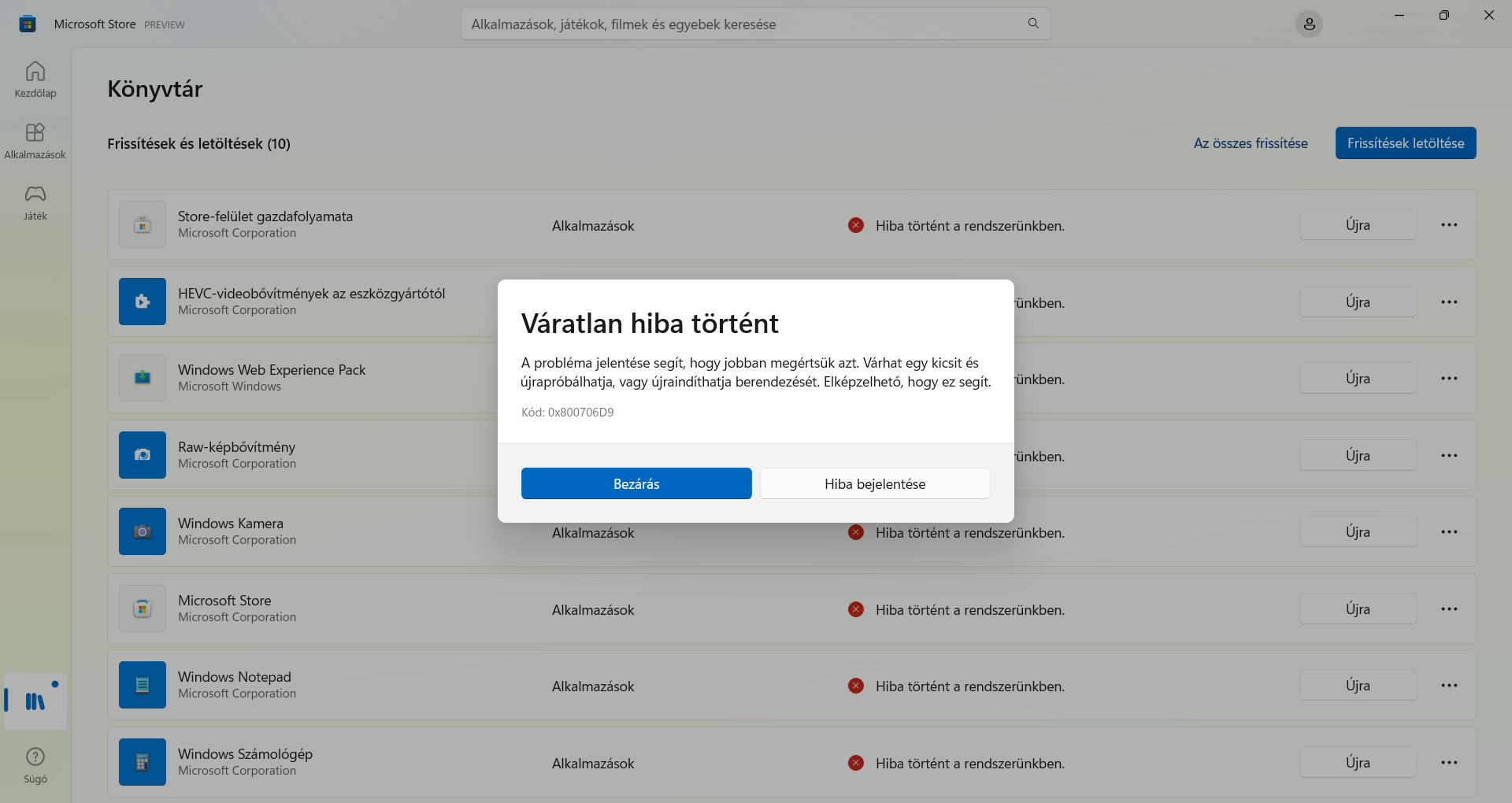Image resolution: width=1512 pixels, height=803 pixels.
Task: Click Alkalmazások category on Store-felület row
Action: 593,226
